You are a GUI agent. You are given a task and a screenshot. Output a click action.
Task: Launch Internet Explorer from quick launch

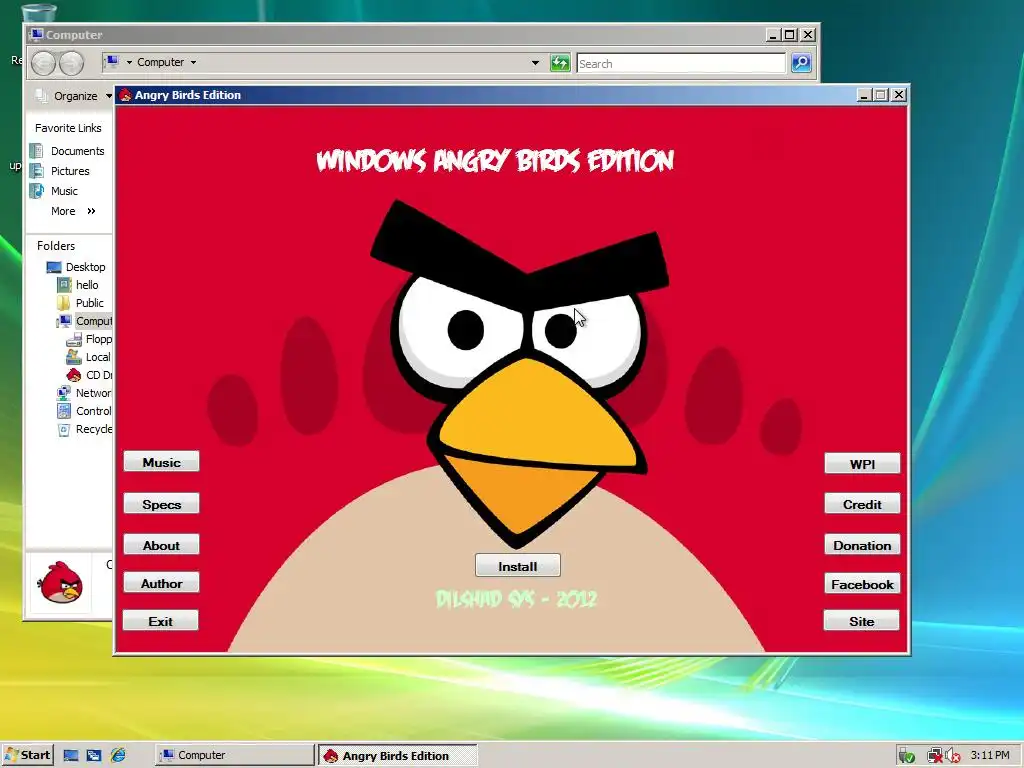118,755
